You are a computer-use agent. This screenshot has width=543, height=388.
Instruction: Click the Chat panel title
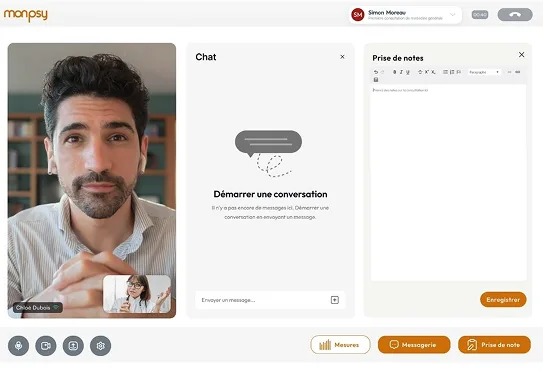coord(206,57)
